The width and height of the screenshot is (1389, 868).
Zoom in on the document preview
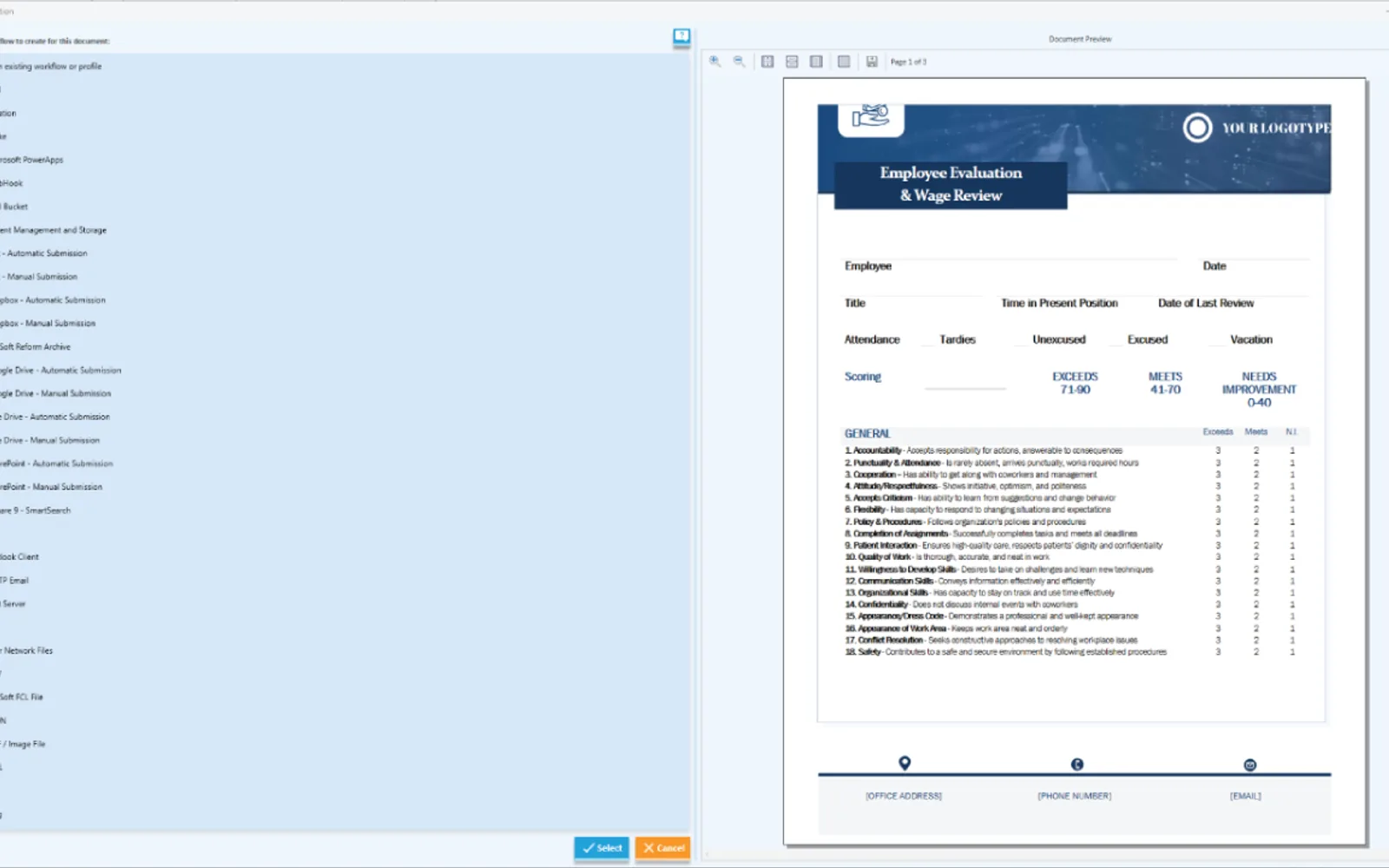[714, 62]
